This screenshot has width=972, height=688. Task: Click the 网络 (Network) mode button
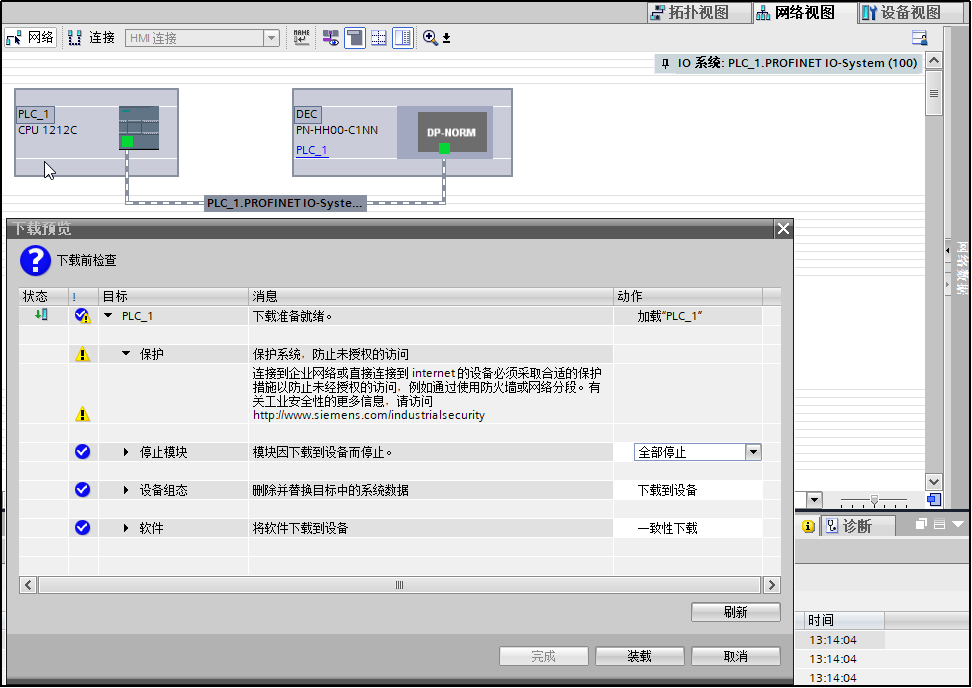click(30, 38)
